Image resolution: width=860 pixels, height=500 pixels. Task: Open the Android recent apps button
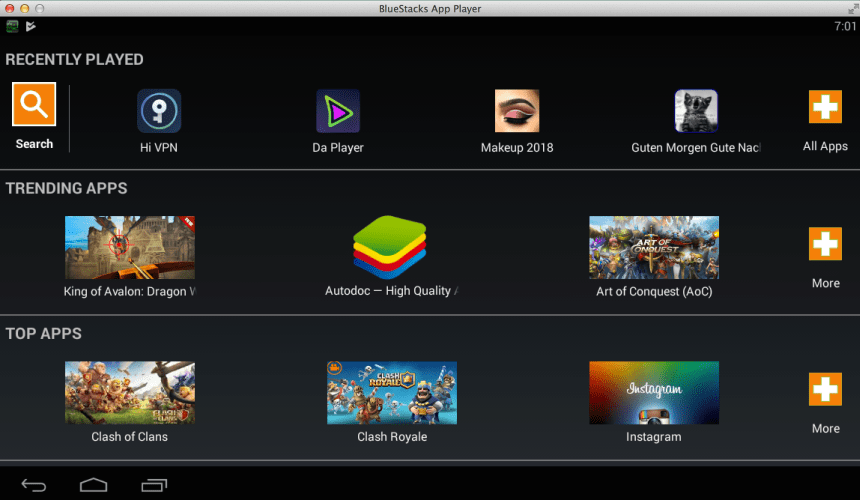click(155, 486)
